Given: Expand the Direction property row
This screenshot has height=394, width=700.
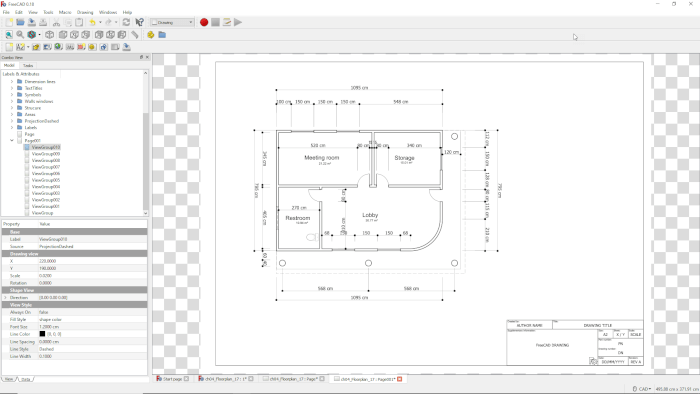Looking at the screenshot, I should [5, 298].
